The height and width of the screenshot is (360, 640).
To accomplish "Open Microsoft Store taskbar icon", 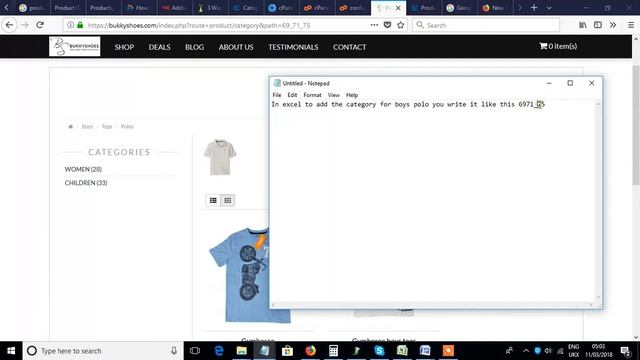I will click(287, 351).
